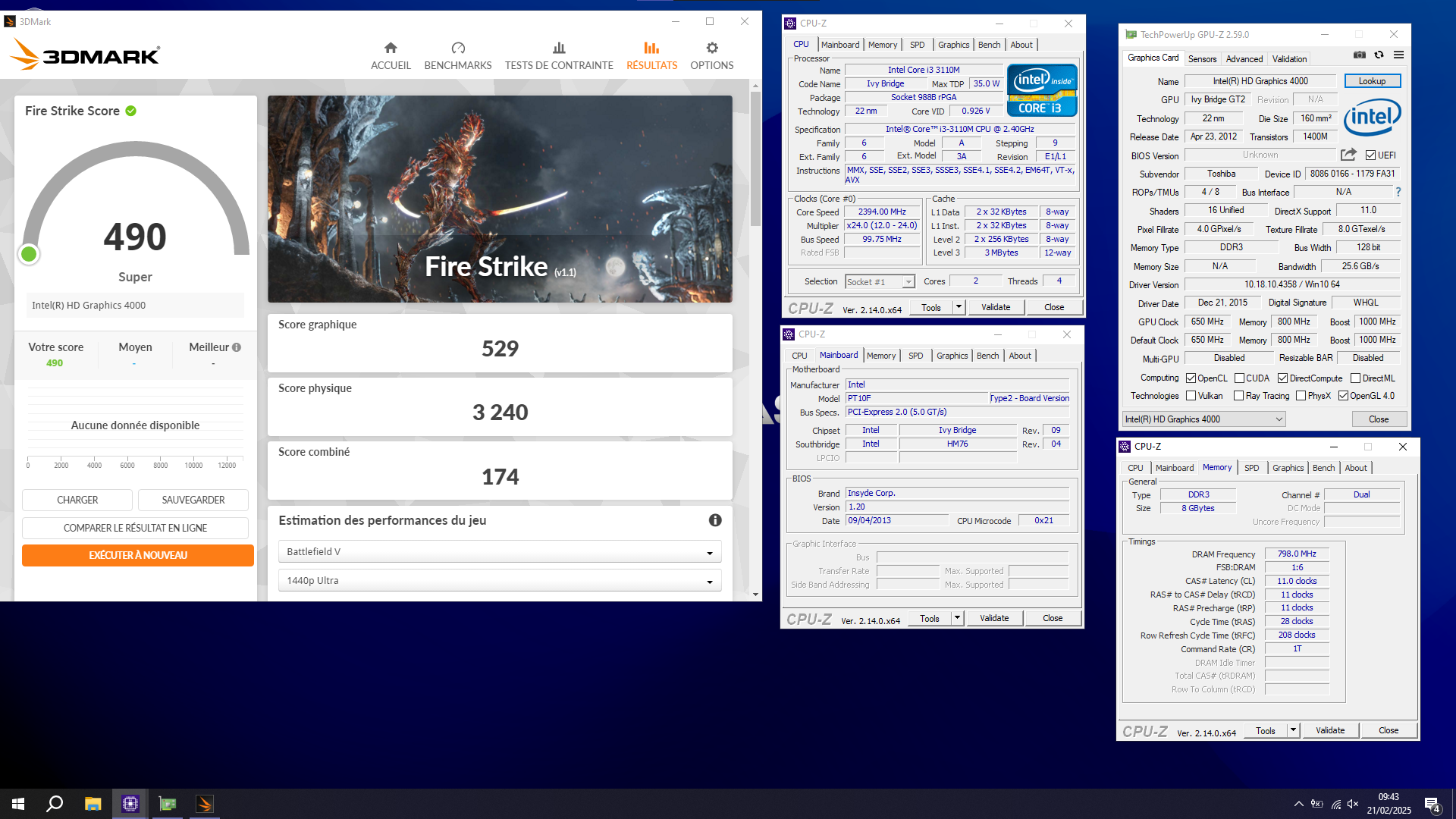Click the 3DMark vertical scrollbar thumb
Viewport: 1456px width, 819px height.
[755, 159]
